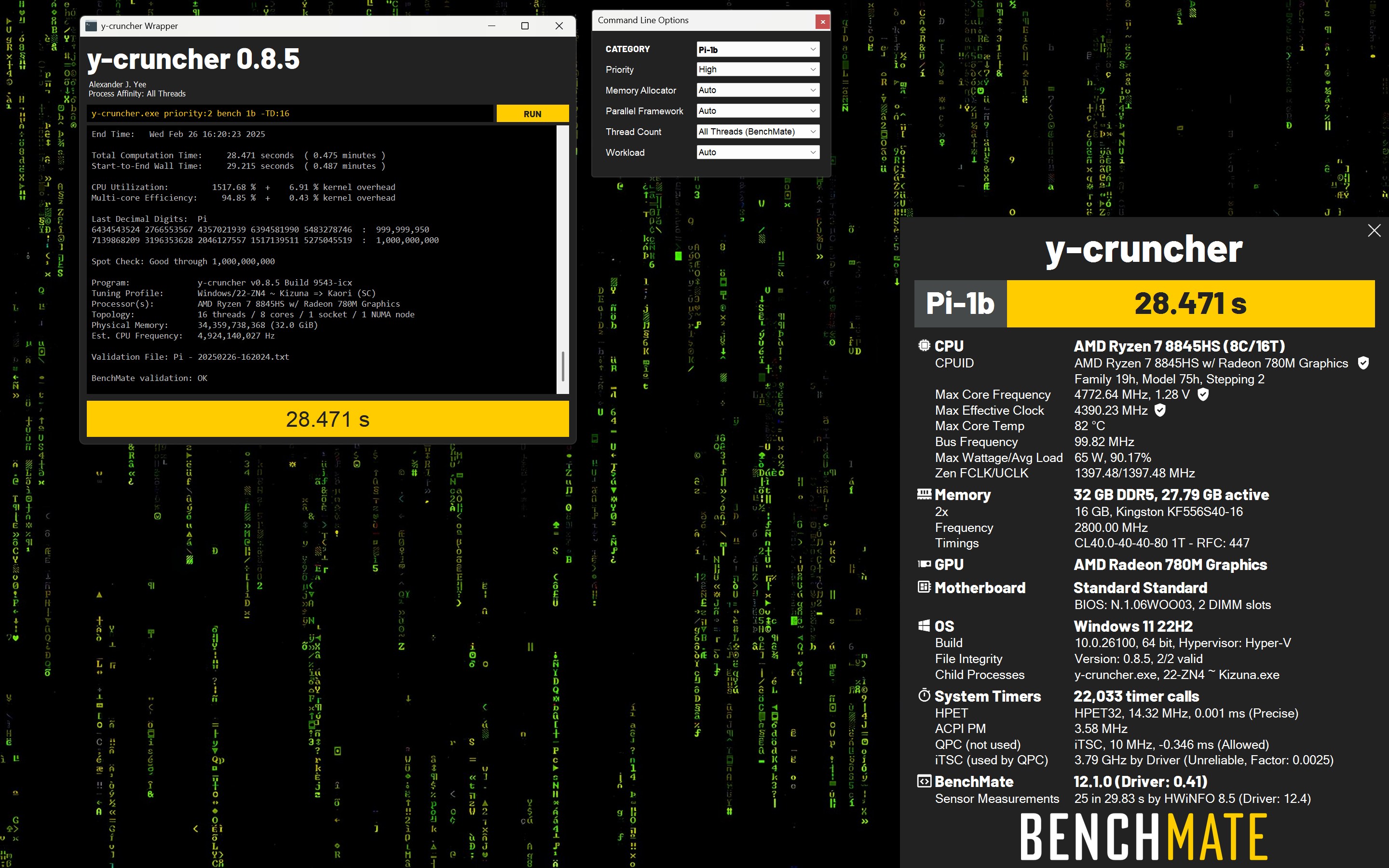Close the BenchMate result panel with its X

[x=1374, y=231]
